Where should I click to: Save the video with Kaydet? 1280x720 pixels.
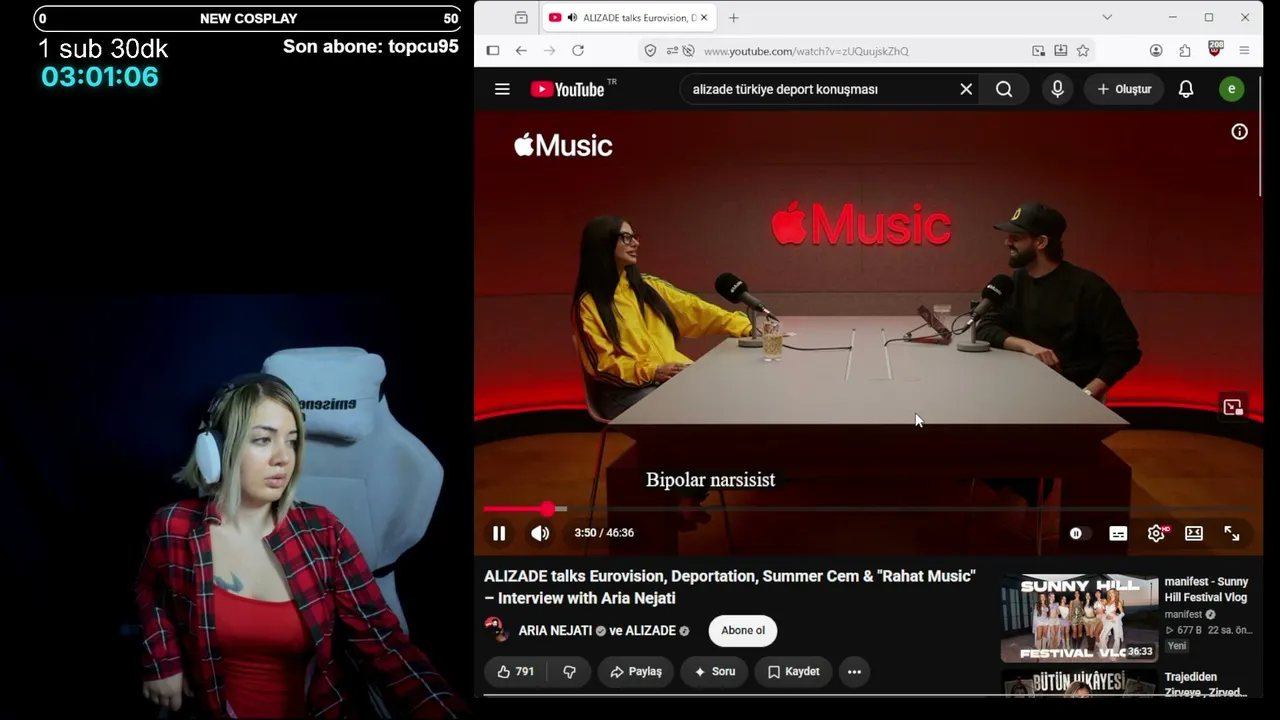pos(794,672)
